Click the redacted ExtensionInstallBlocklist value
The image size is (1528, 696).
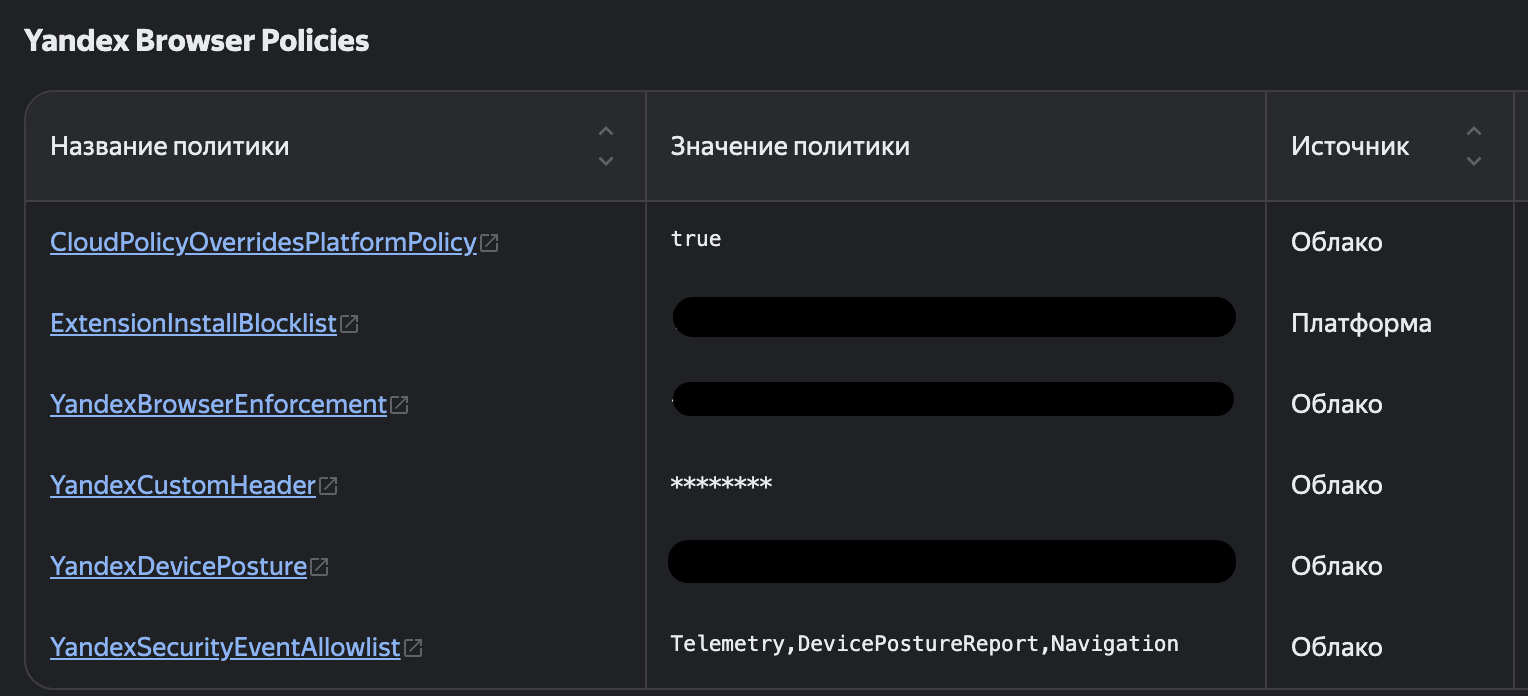coord(954,317)
